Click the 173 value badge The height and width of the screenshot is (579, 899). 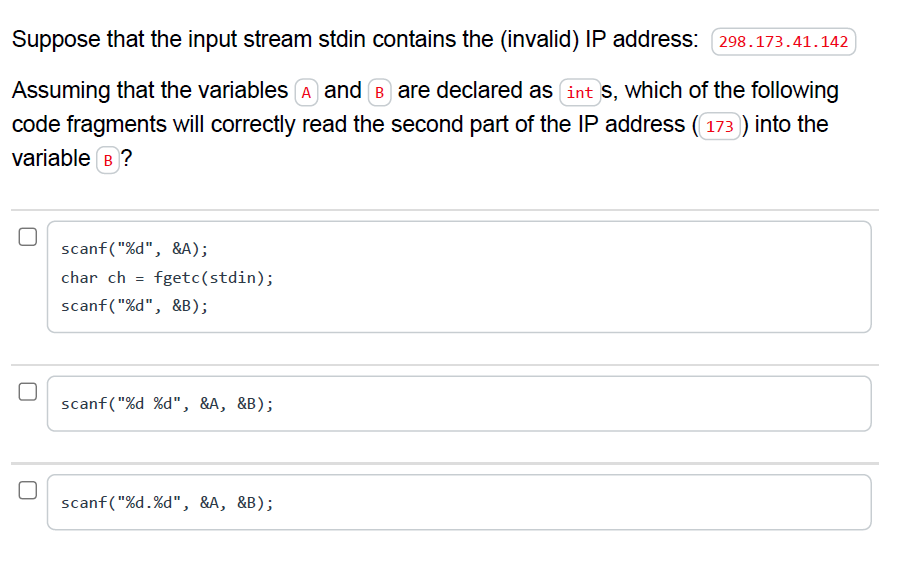(x=719, y=124)
